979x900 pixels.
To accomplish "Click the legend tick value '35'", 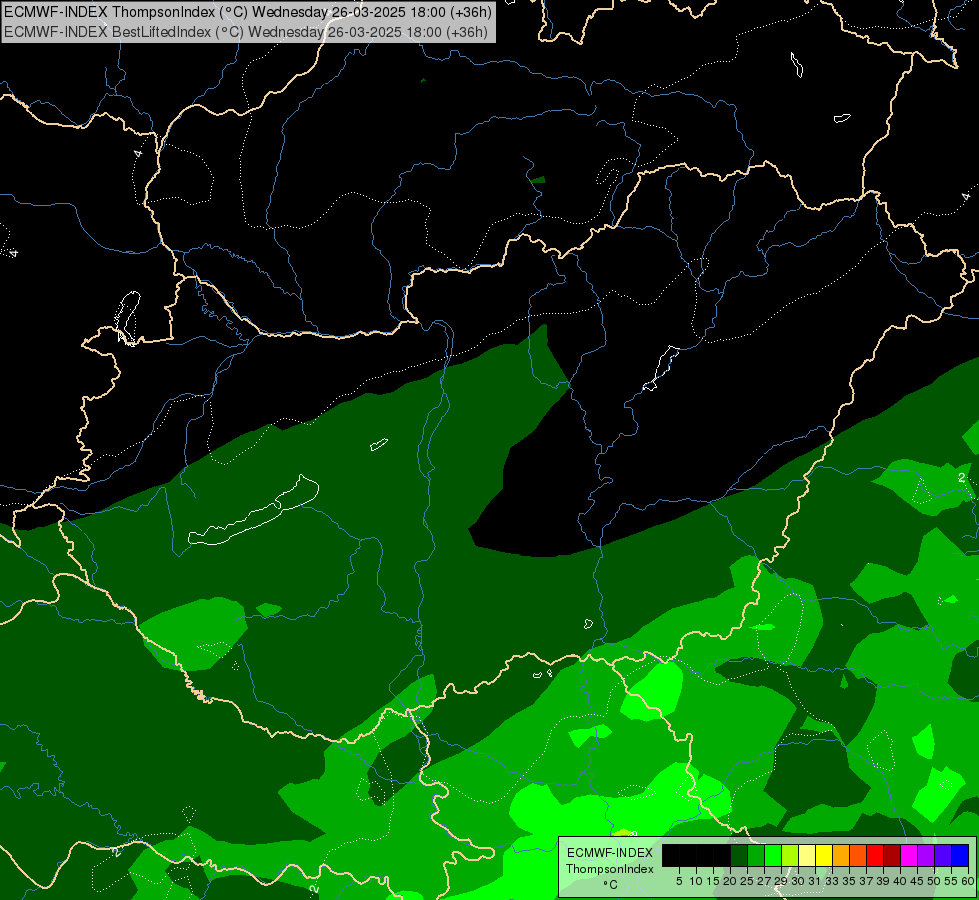I will pos(849,881).
